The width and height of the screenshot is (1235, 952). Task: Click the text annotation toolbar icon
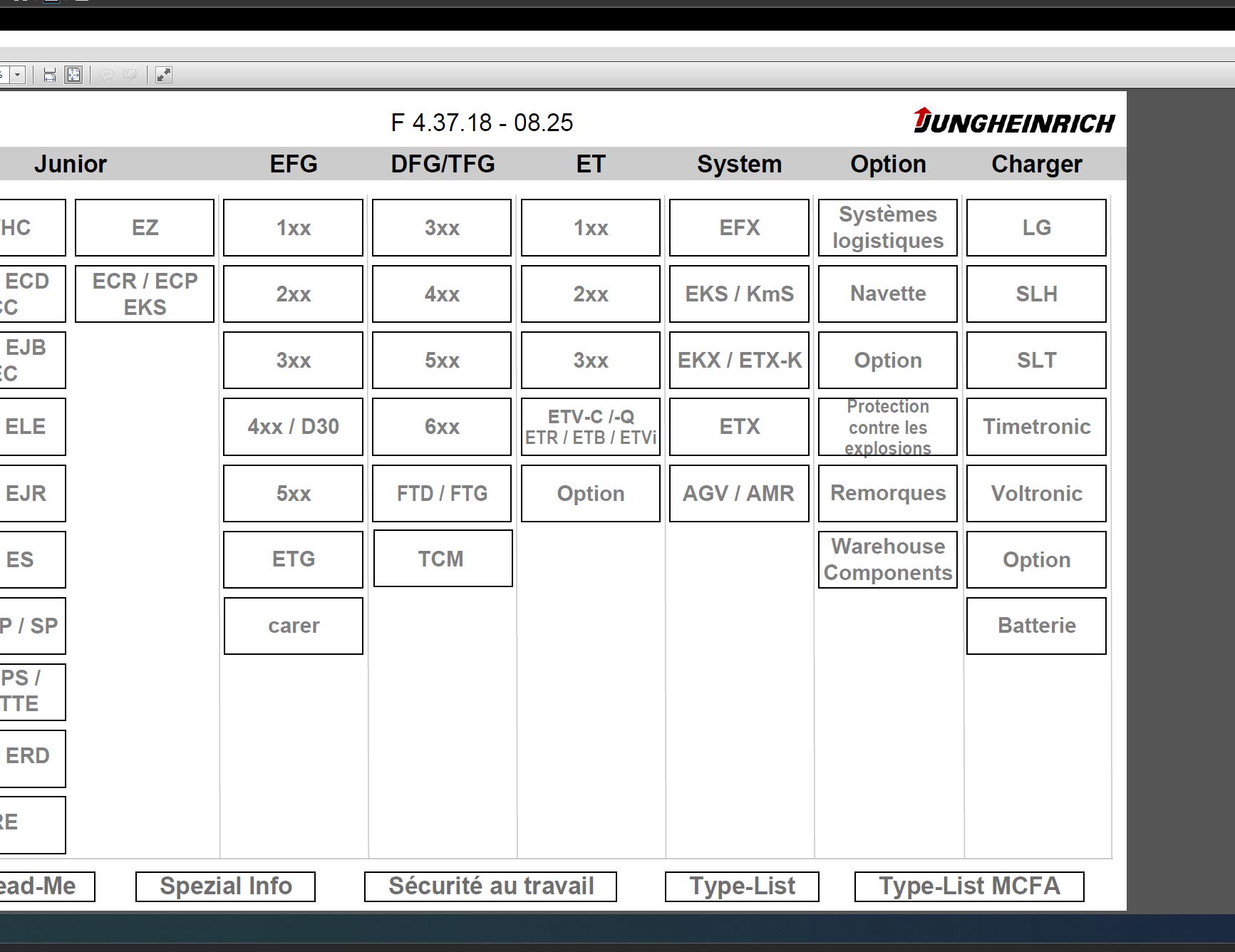click(130, 74)
